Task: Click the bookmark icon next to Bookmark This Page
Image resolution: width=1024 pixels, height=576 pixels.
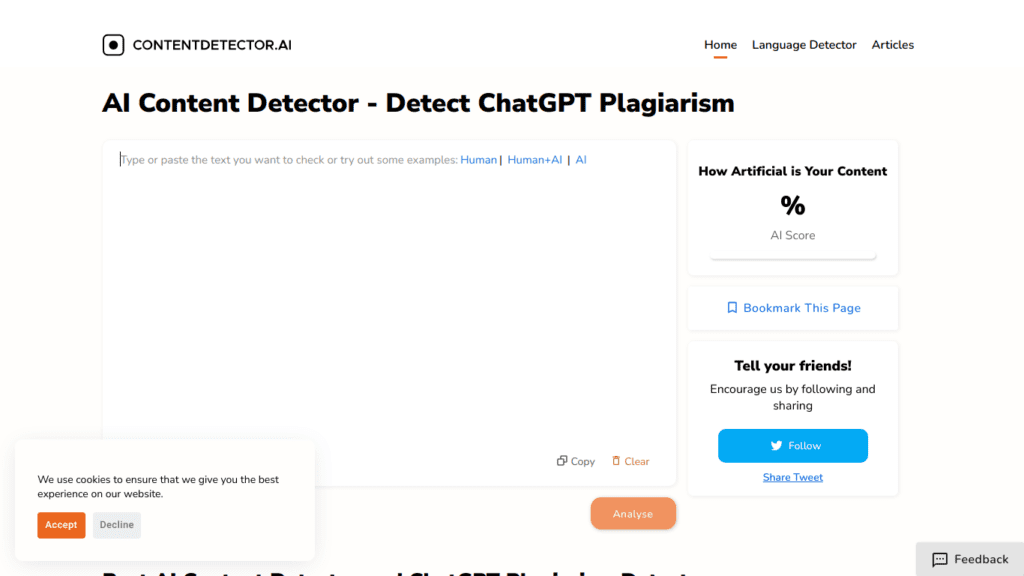Action: point(731,307)
